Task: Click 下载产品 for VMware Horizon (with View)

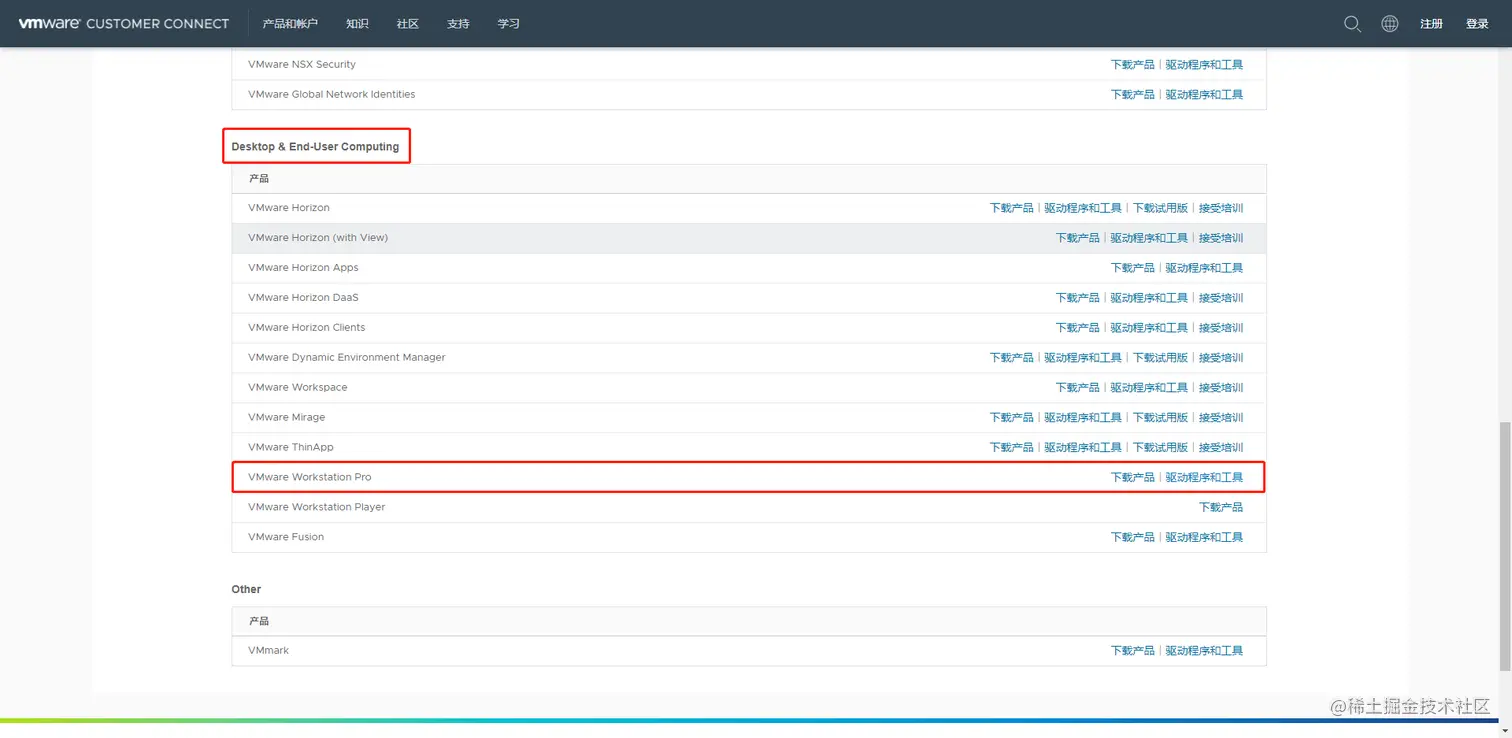Action: [1077, 238]
